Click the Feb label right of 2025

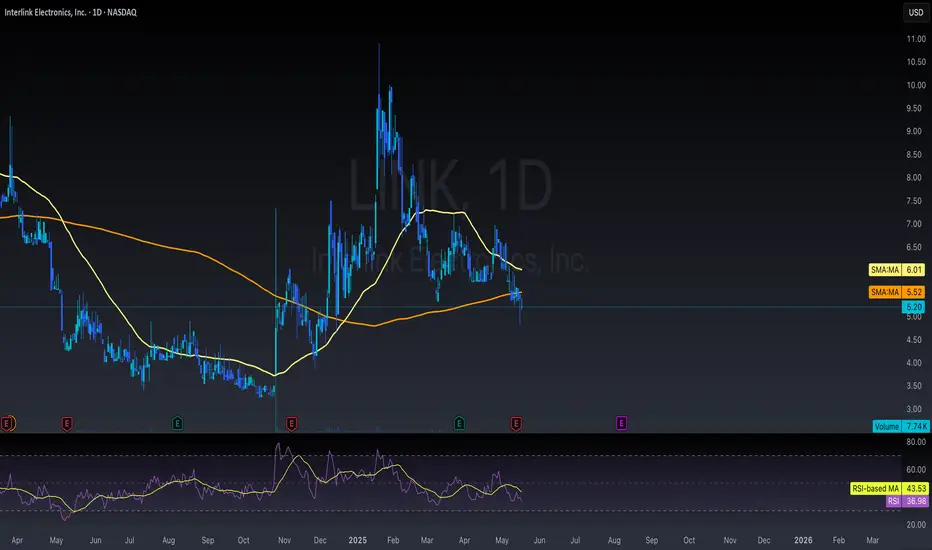[x=393, y=540]
